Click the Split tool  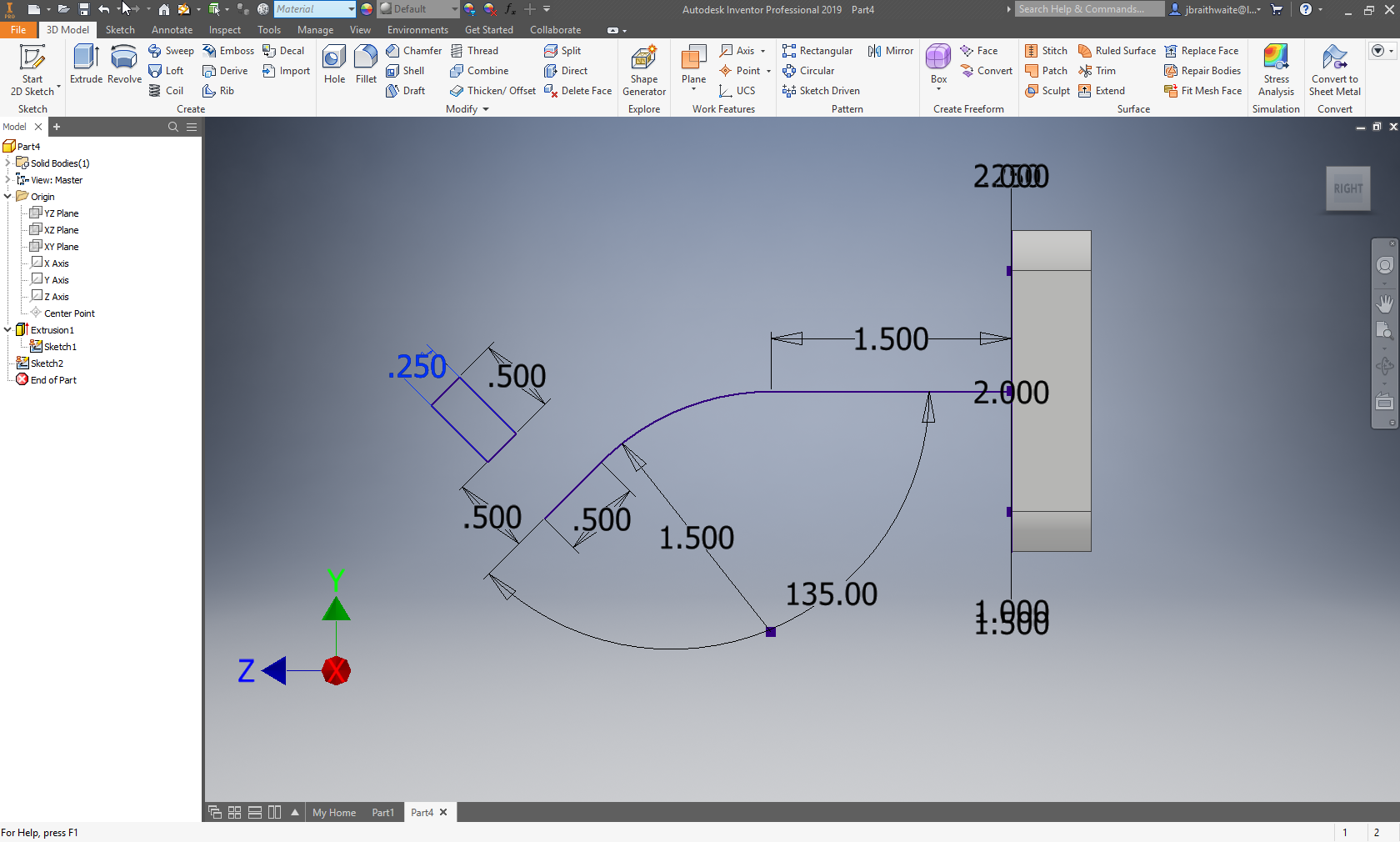point(562,51)
